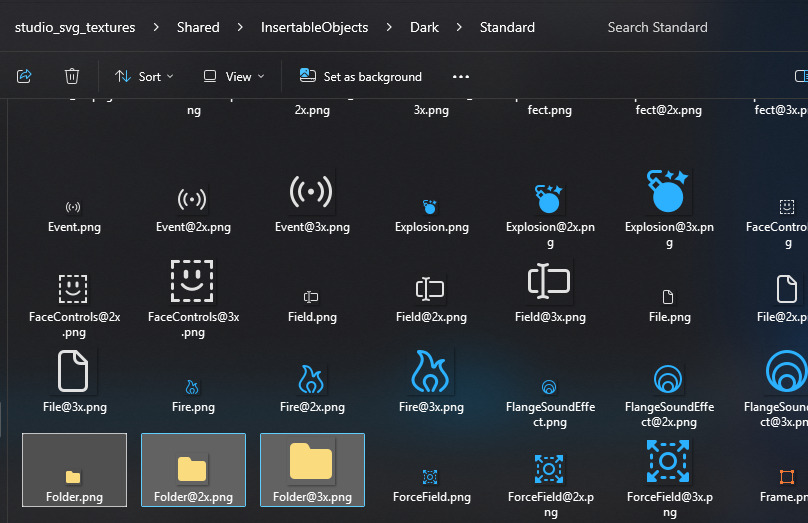Select the File.png icon

668,297
